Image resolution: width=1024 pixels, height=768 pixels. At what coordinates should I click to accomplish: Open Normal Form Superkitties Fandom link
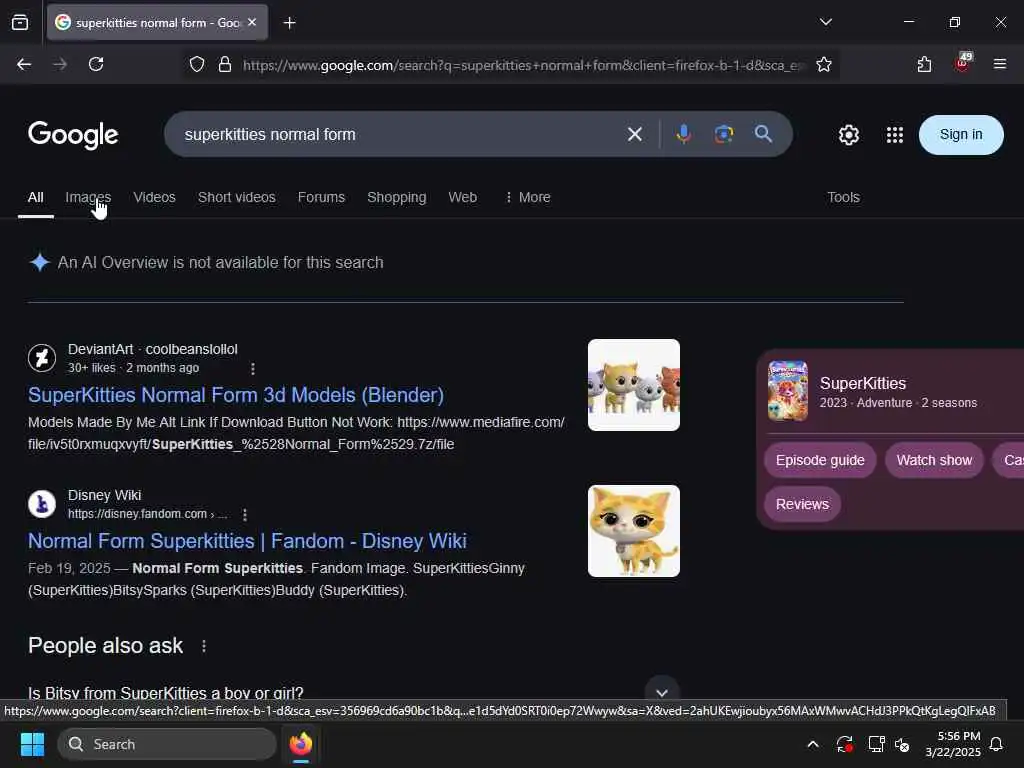248,541
